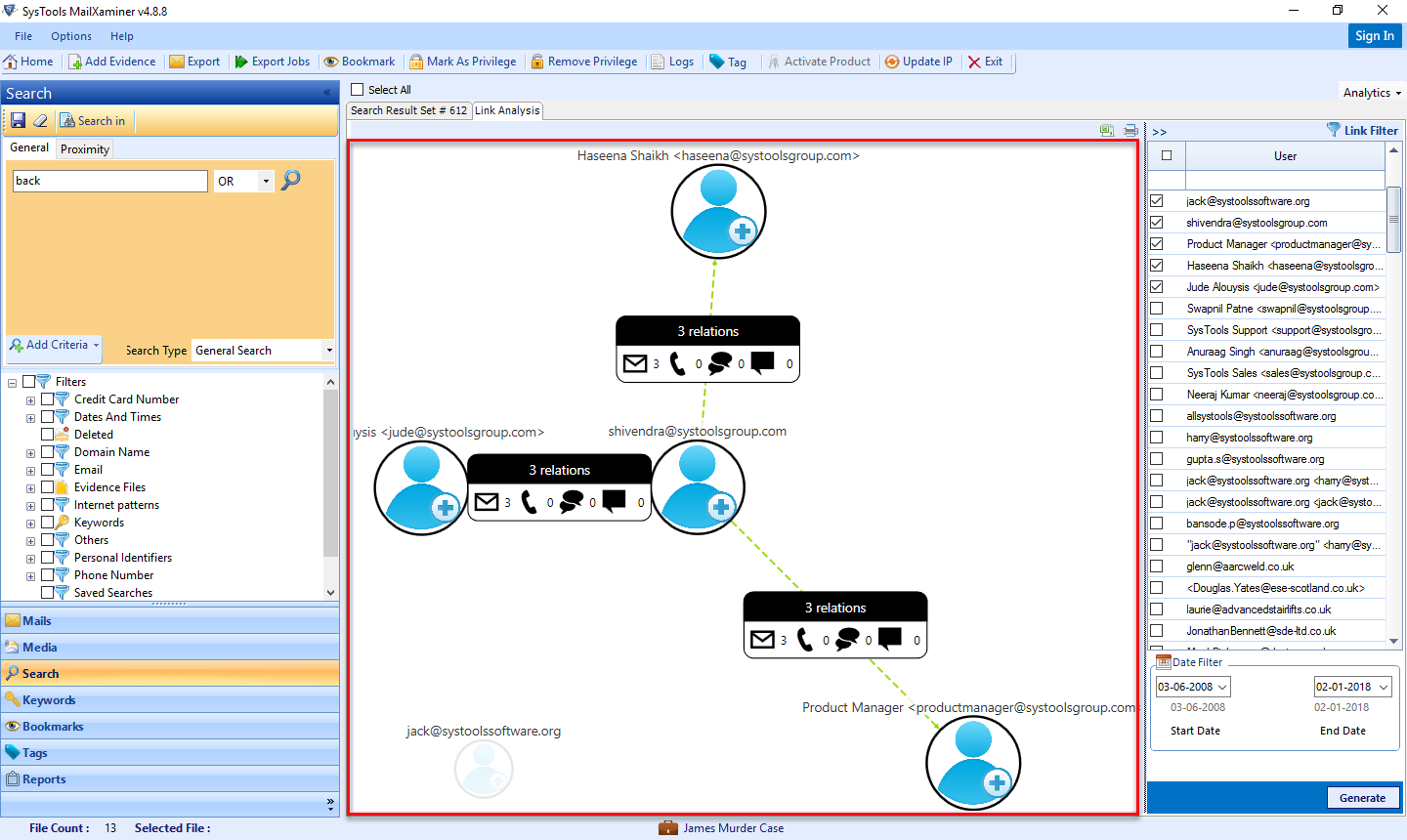Screen dimensions: 1407x840
Task: Open the Reports navigation section
Action: pos(170,778)
